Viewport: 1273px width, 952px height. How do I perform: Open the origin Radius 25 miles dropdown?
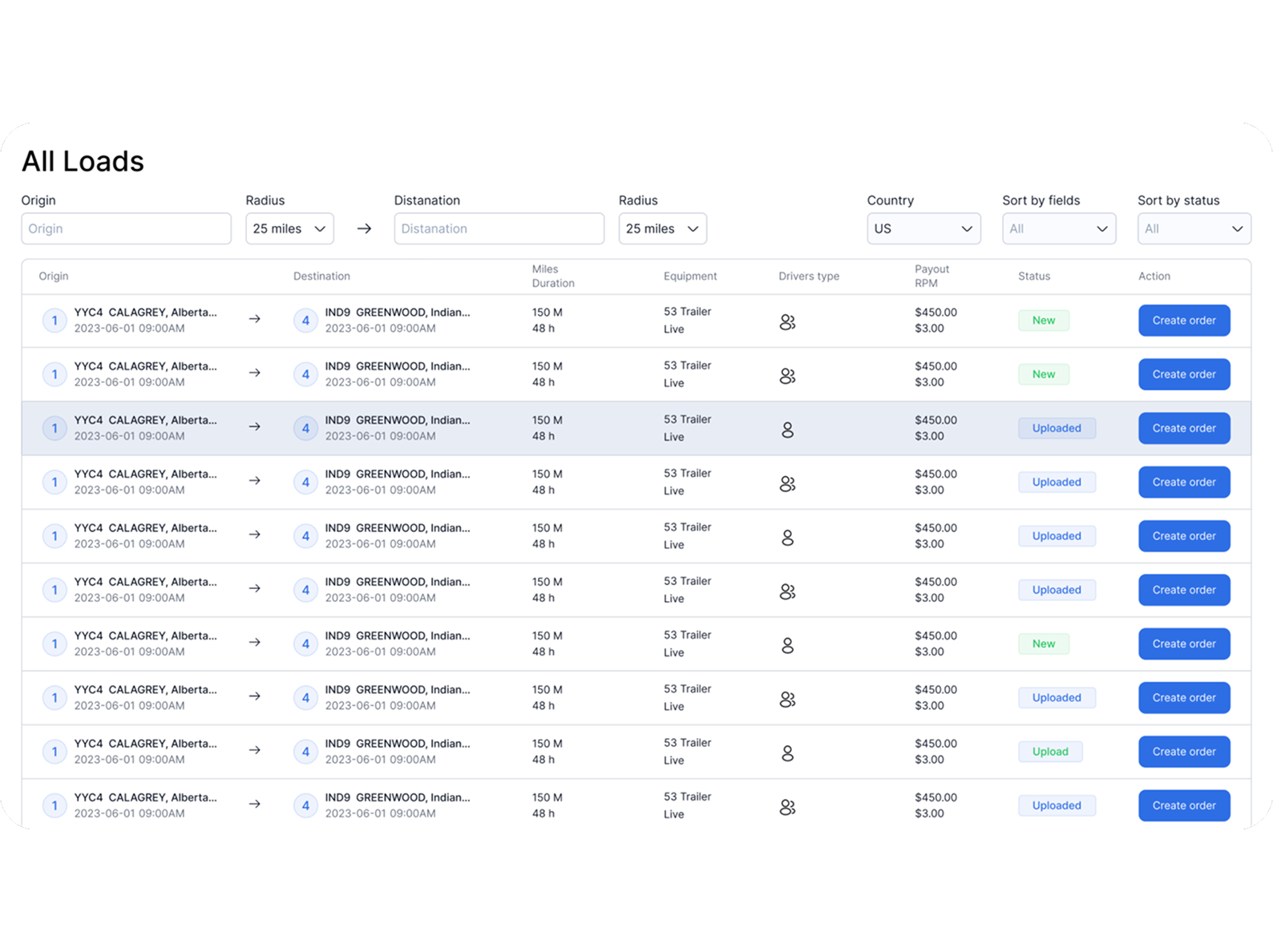click(x=289, y=229)
